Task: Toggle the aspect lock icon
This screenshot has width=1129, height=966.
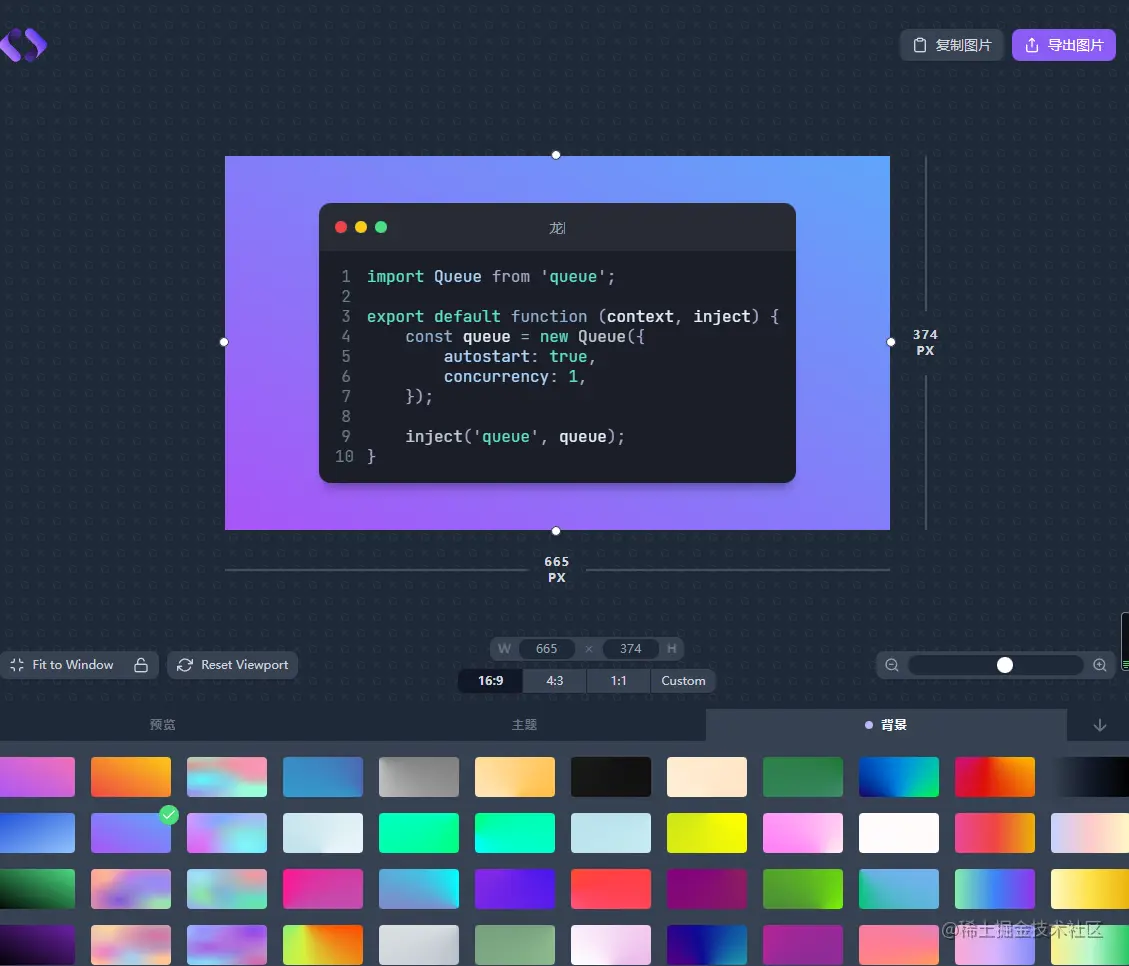Action: tap(141, 665)
